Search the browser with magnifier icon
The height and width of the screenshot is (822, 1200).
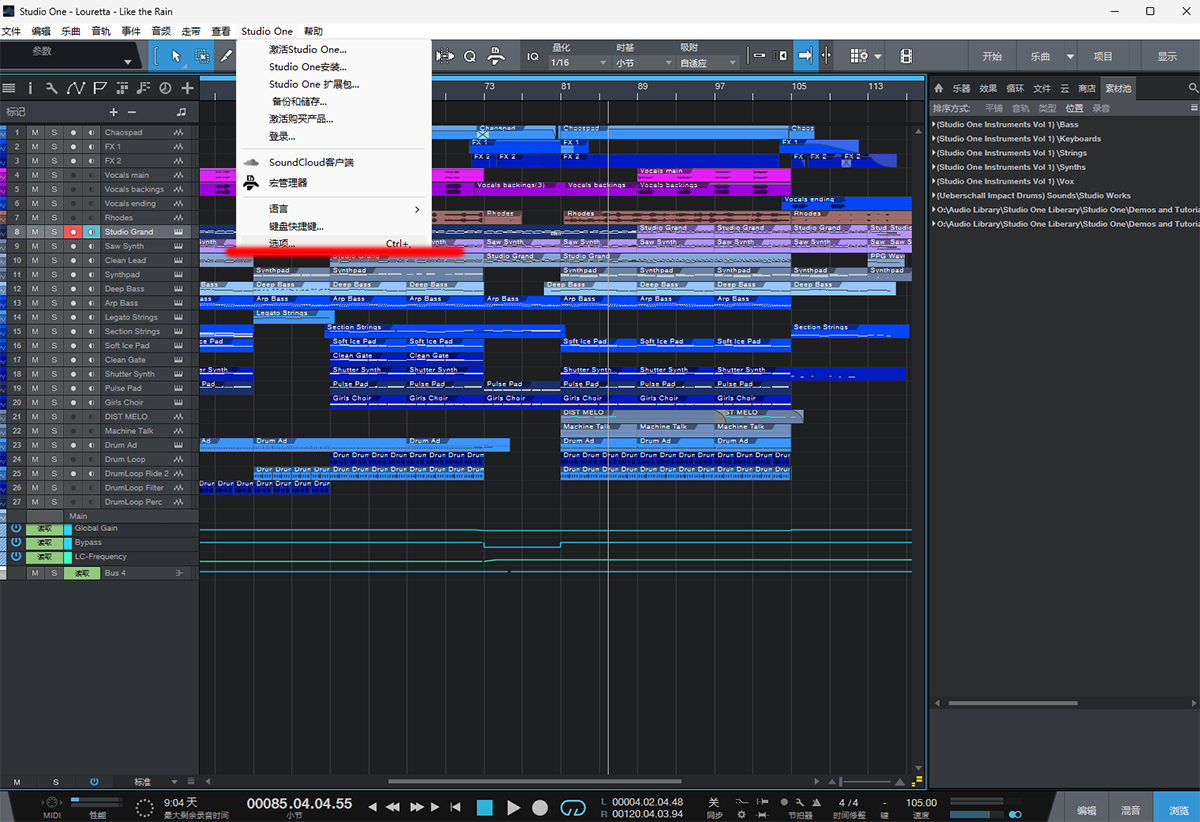point(1193,88)
